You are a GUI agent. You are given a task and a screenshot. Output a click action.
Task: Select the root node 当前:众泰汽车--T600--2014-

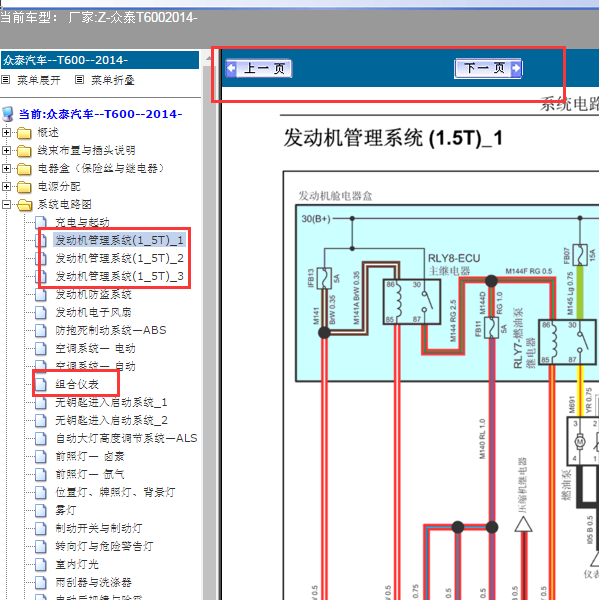click(x=100, y=114)
